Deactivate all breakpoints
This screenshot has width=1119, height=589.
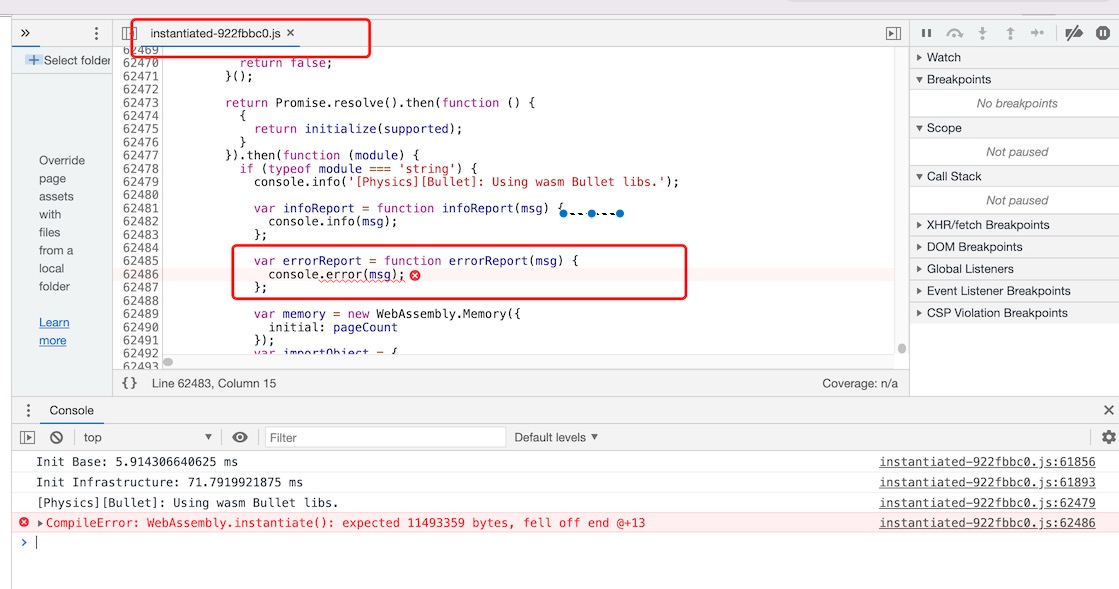(1074, 33)
